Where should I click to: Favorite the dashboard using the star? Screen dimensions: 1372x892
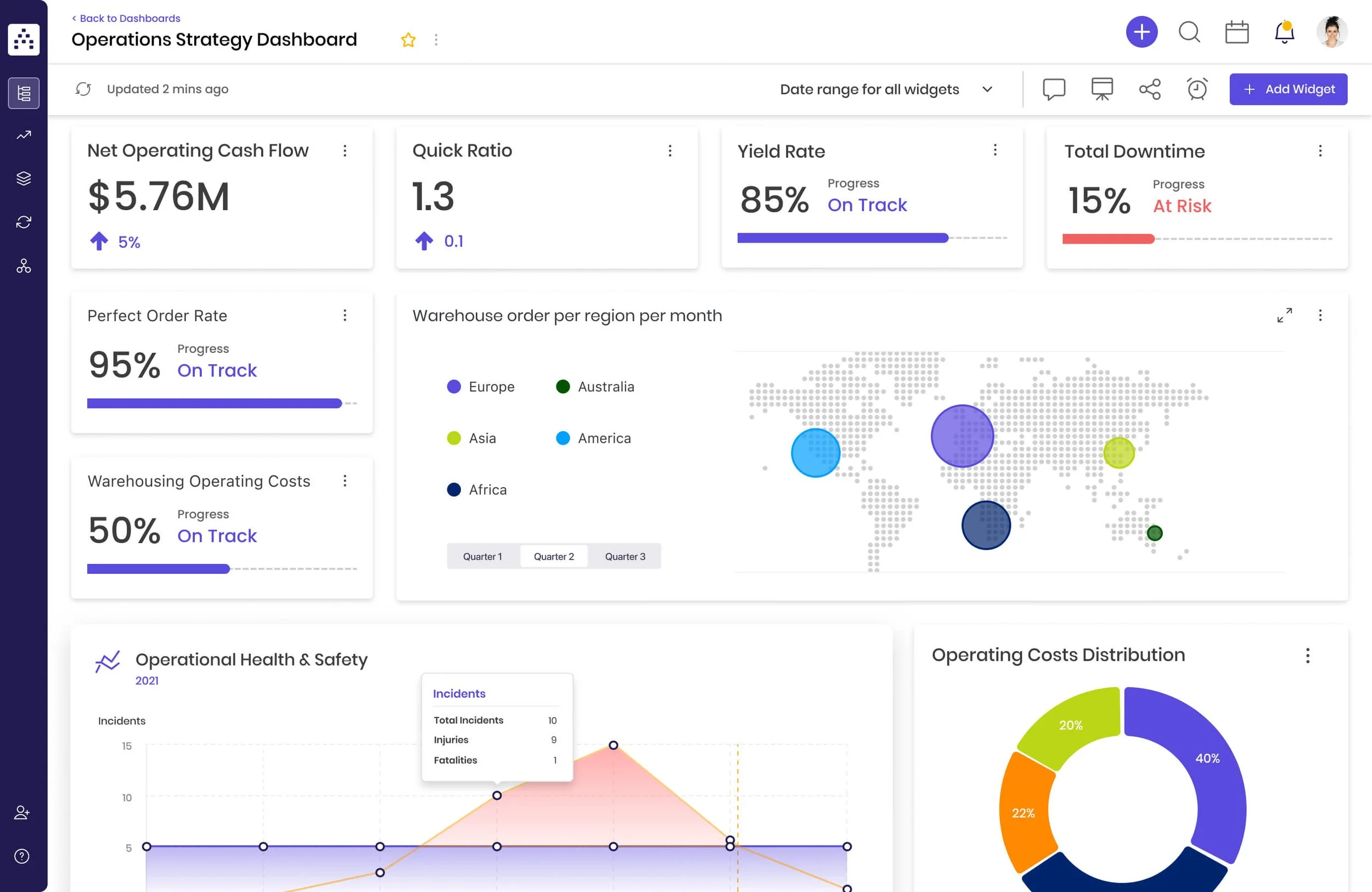[408, 39]
